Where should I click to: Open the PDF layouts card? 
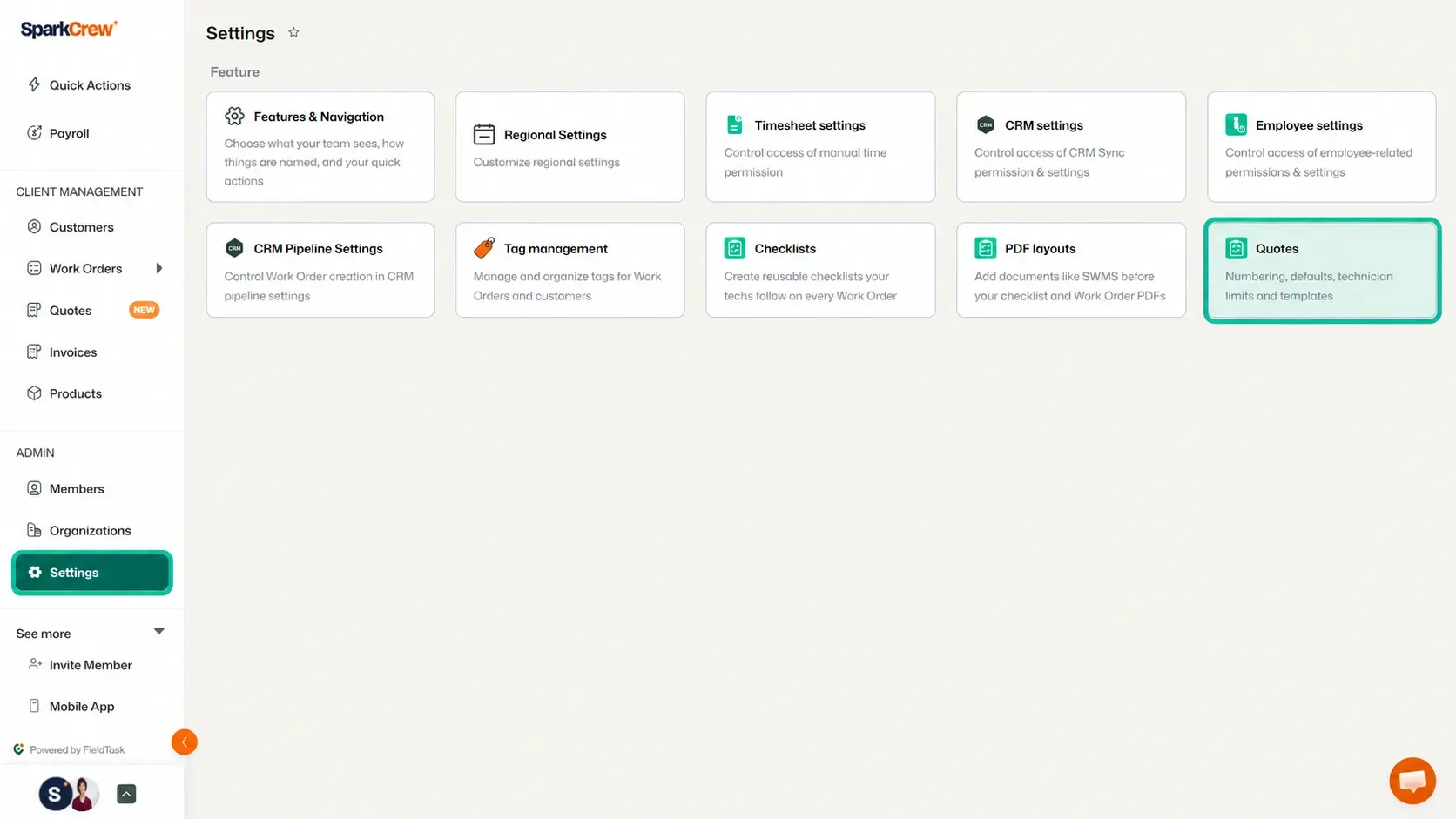(1071, 270)
